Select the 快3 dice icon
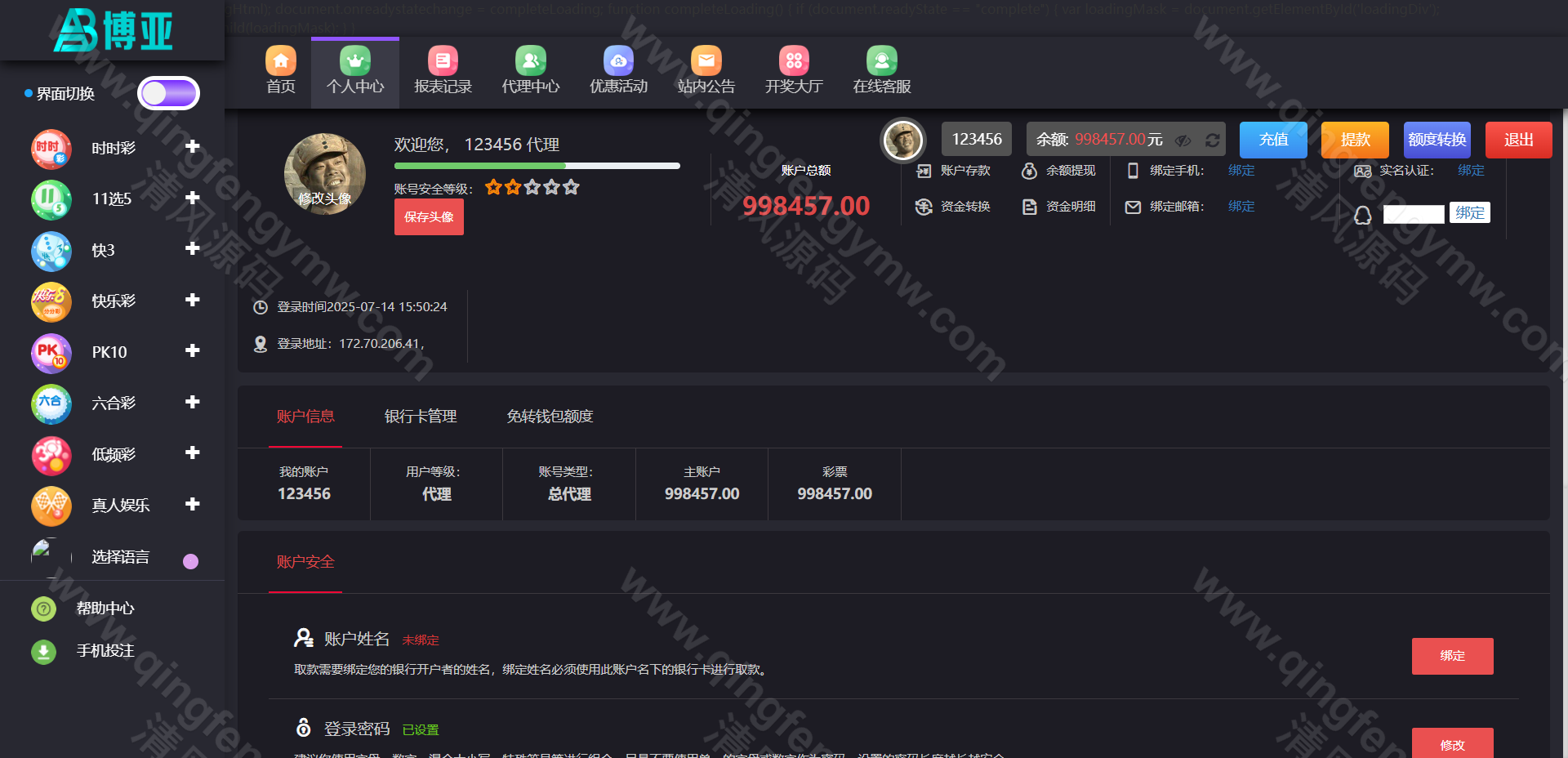This screenshot has height=758, width=1568. click(x=51, y=251)
